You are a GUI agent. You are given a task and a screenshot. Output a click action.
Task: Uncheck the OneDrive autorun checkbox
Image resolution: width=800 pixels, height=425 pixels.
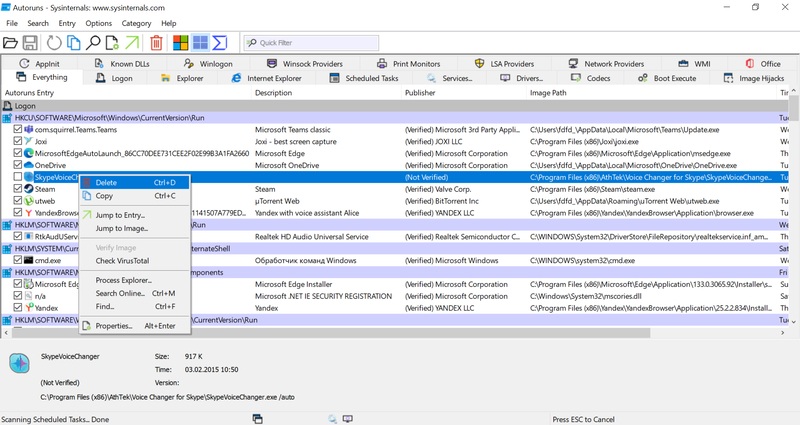[17, 165]
